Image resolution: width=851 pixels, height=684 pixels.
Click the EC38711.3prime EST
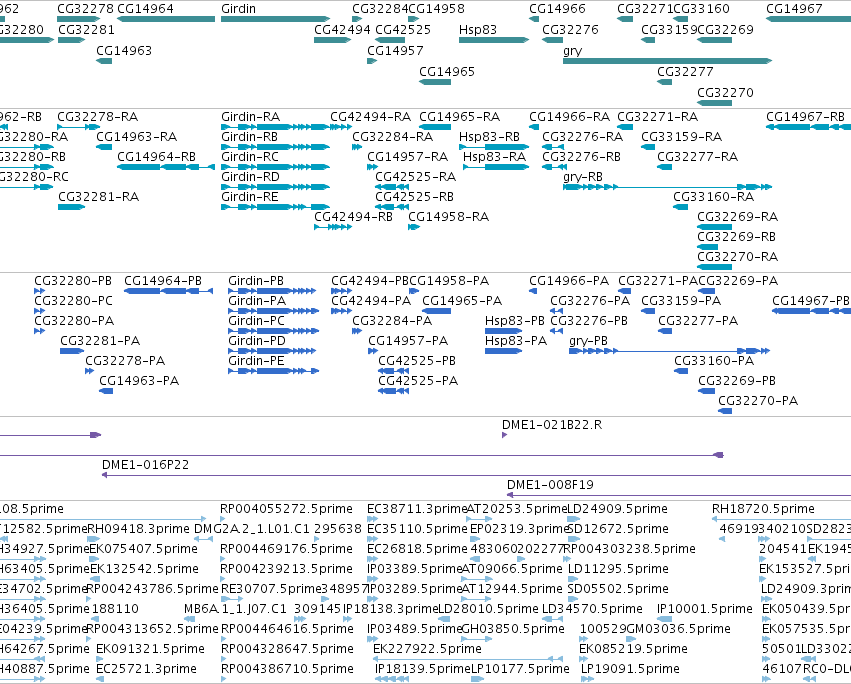point(417,509)
